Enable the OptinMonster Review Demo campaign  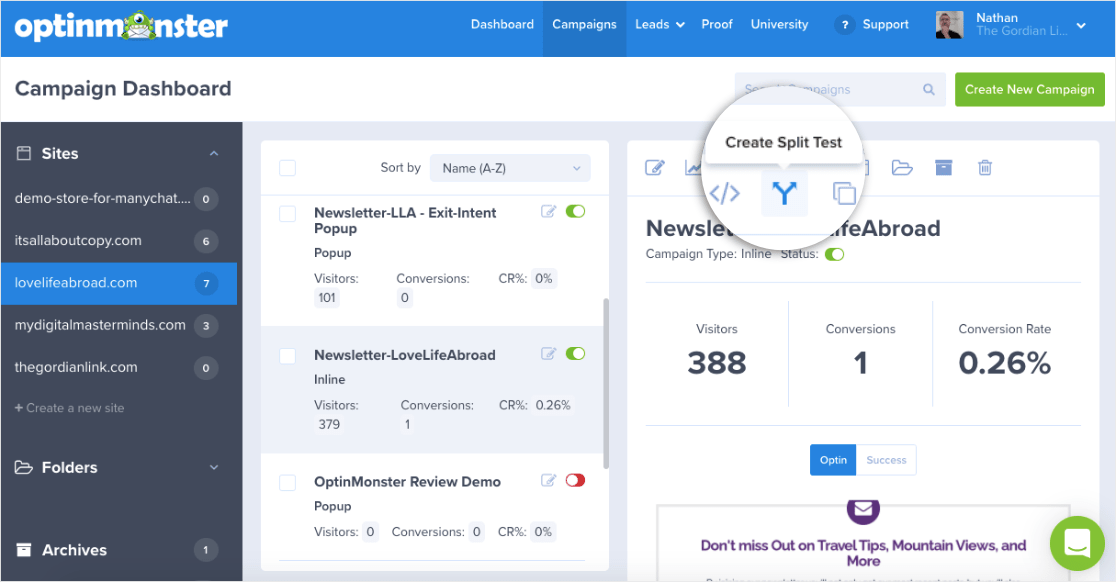[575, 480]
